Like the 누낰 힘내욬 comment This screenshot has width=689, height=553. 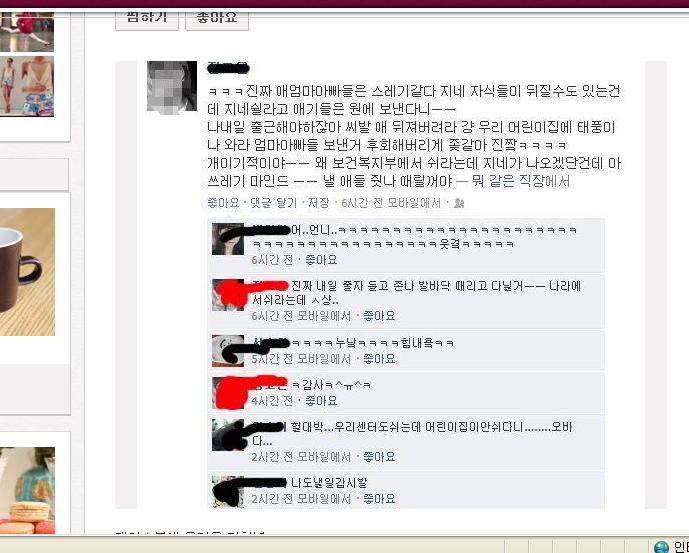(379, 359)
